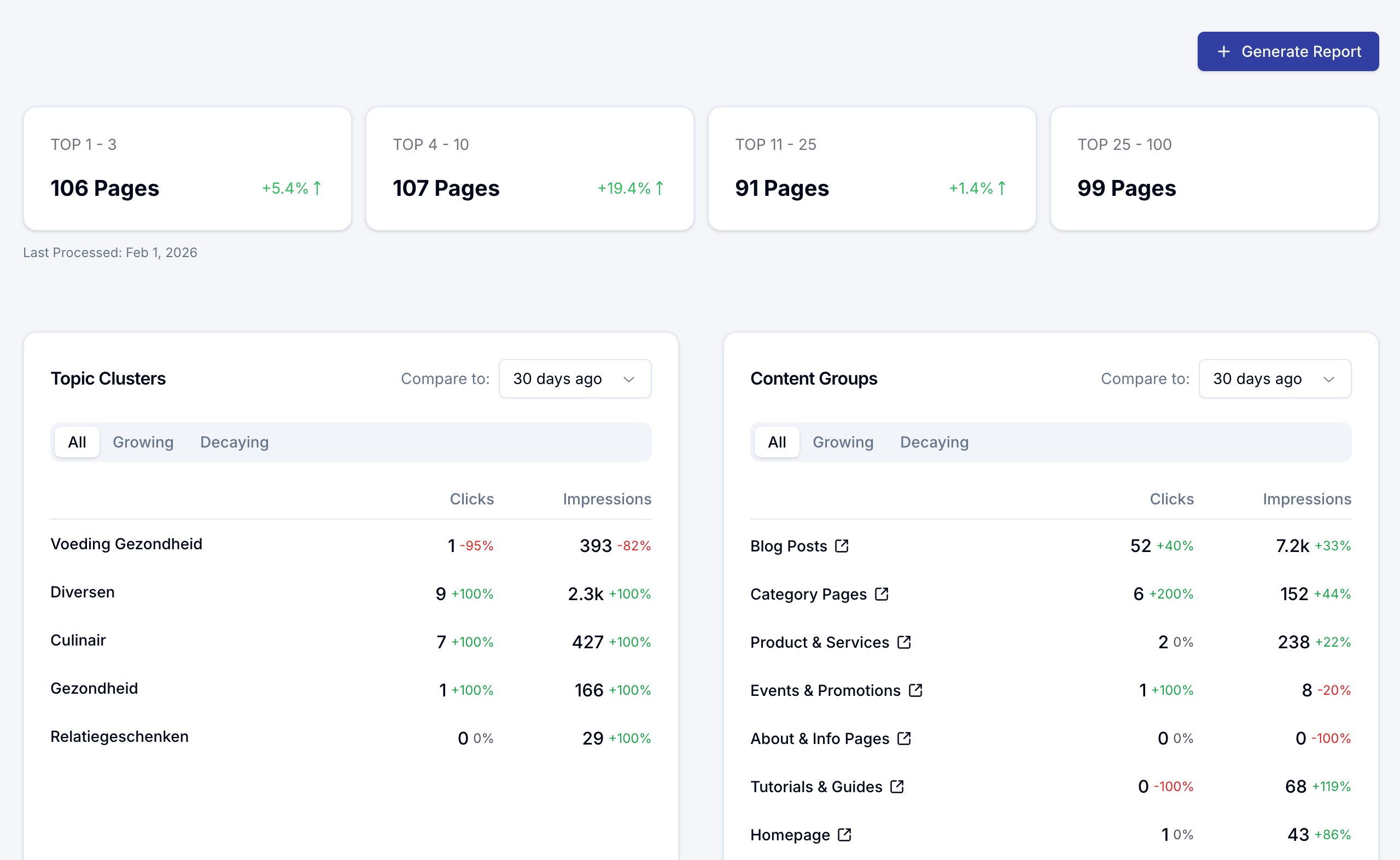This screenshot has height=860, width=1400.
Task: Select All tab in Topic Clusters
Action: (x=77, y=442)
